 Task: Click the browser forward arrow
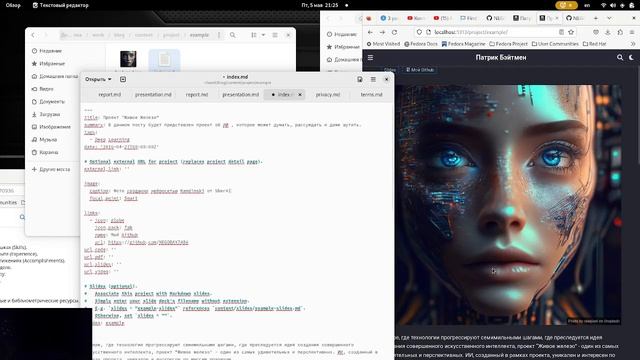click(x=382, y=32)
